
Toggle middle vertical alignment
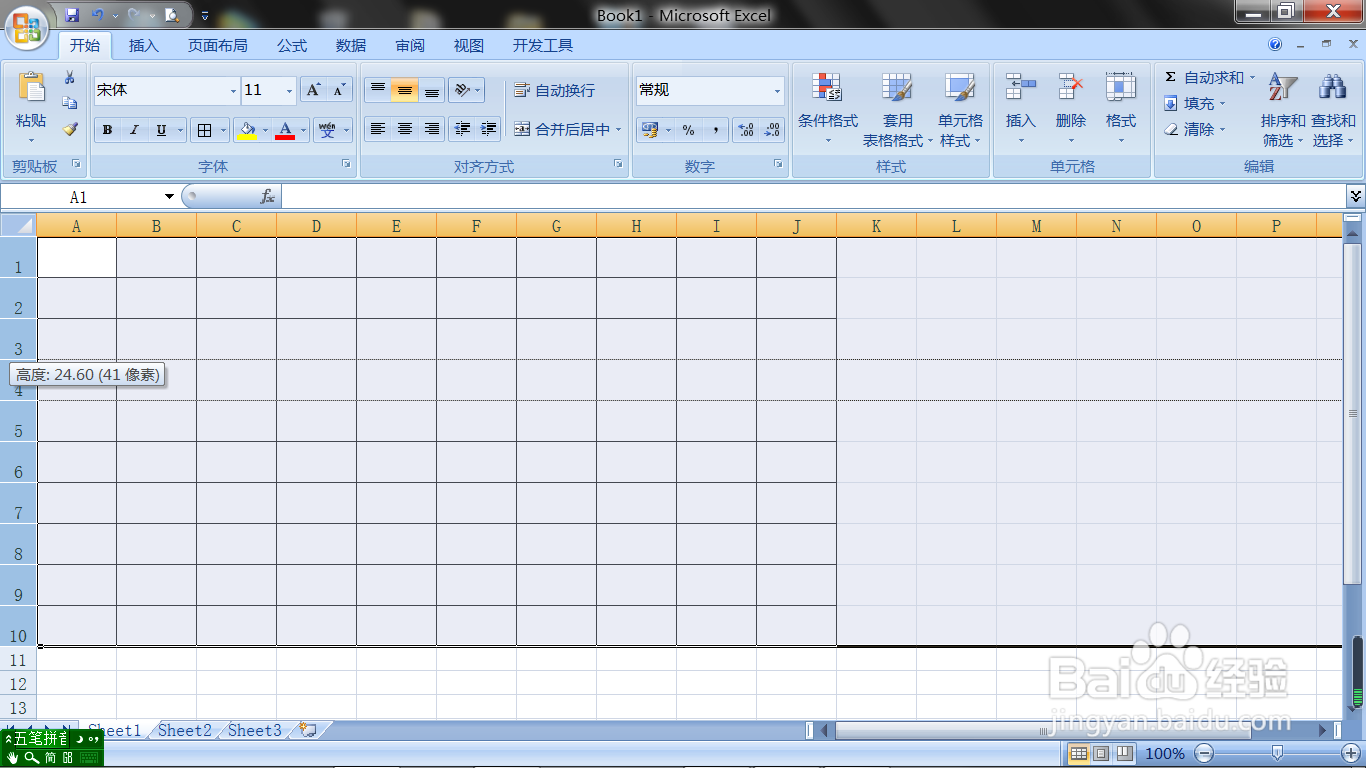(404, 90)
